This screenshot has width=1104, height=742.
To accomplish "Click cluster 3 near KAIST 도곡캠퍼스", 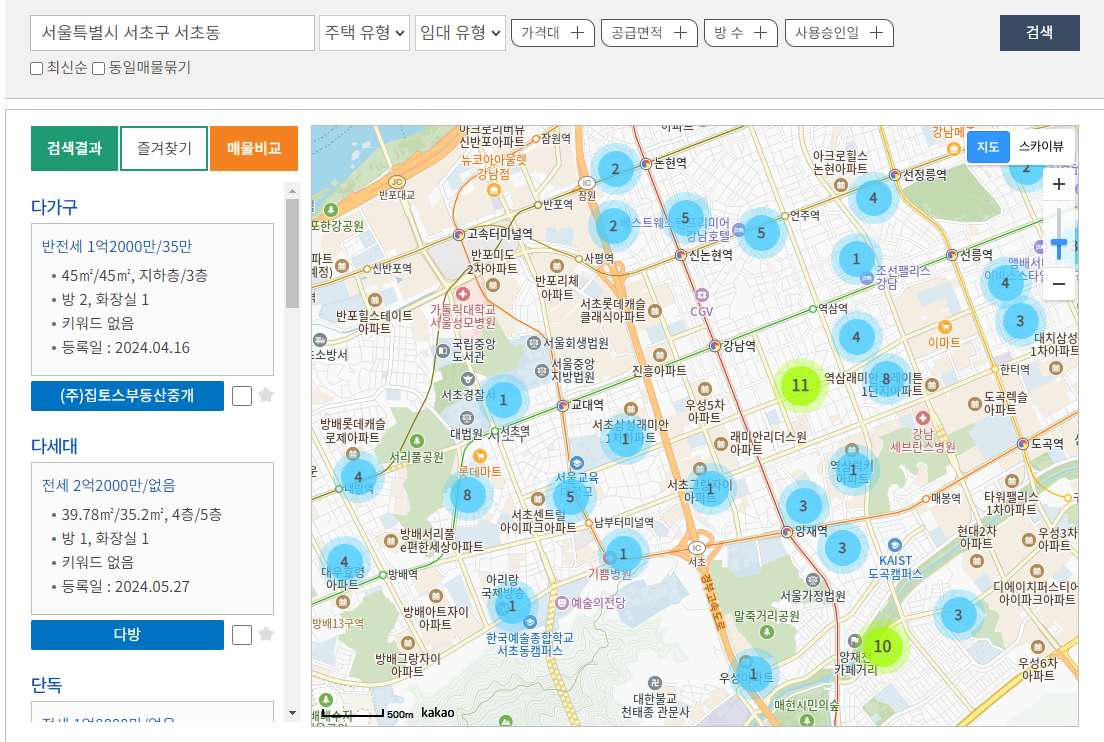I will tap(841, 548).
